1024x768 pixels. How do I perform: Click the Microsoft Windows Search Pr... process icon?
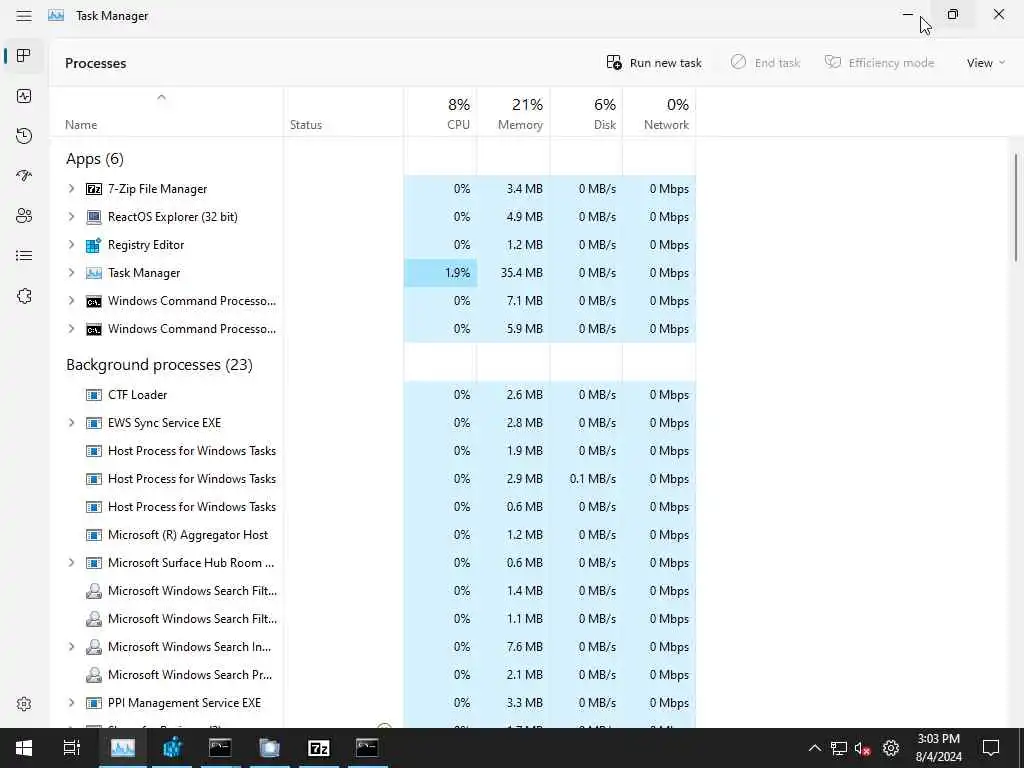coord(94,675)
